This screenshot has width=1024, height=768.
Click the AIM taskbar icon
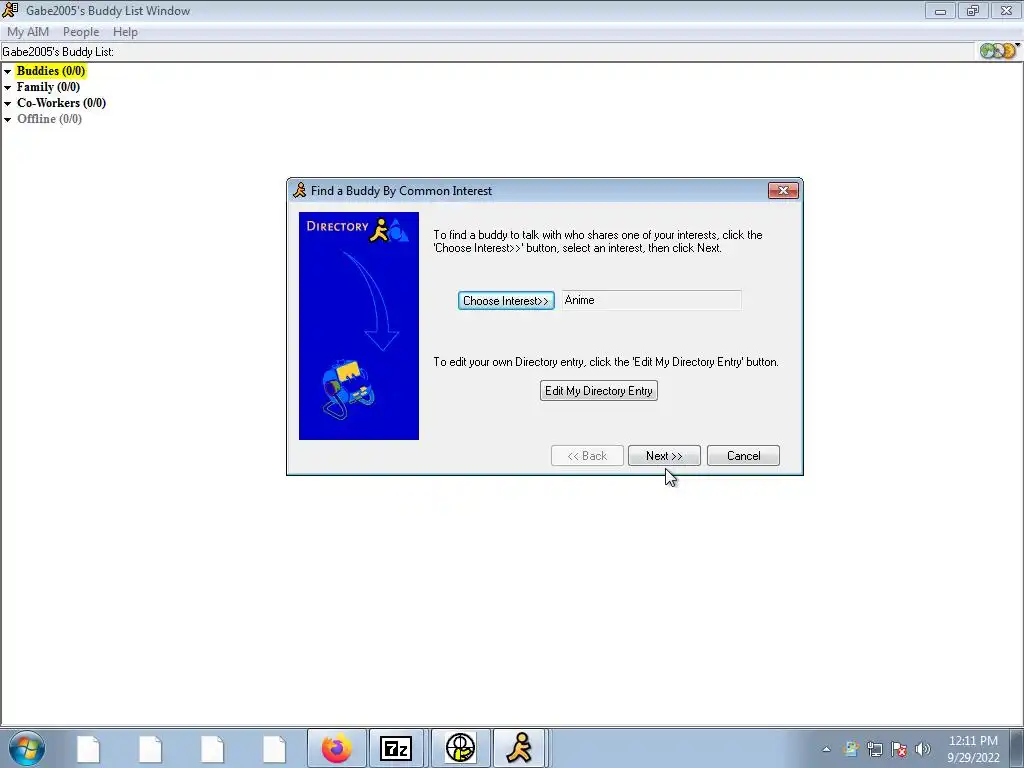[520, 748]
